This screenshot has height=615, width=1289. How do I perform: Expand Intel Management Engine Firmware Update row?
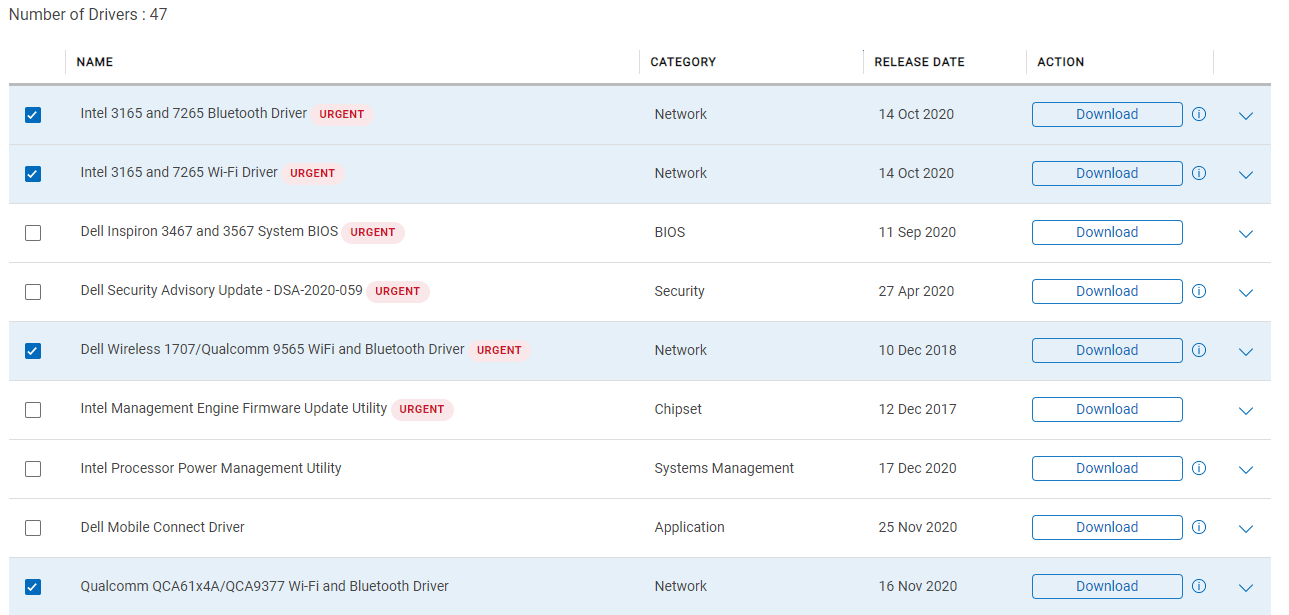(x=1246, y=411)
